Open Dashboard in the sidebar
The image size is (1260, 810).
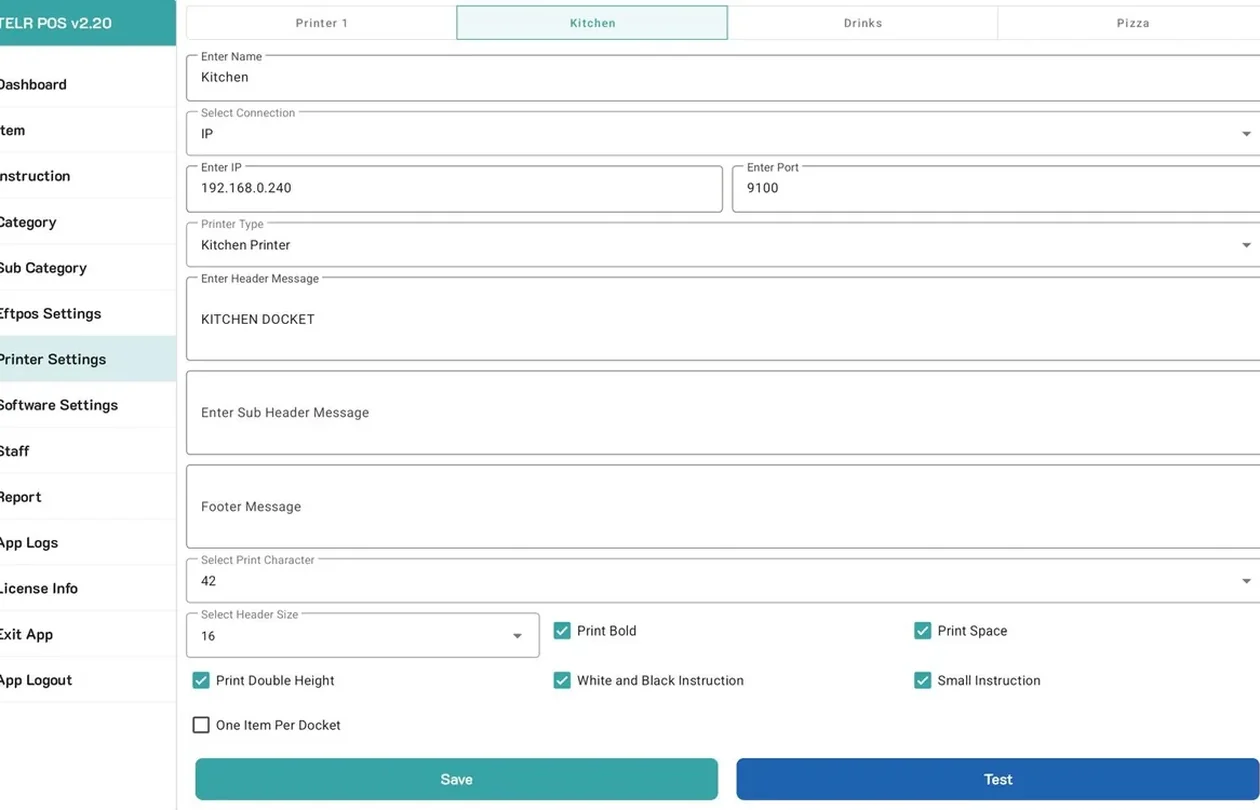click(x=87, y=85)
